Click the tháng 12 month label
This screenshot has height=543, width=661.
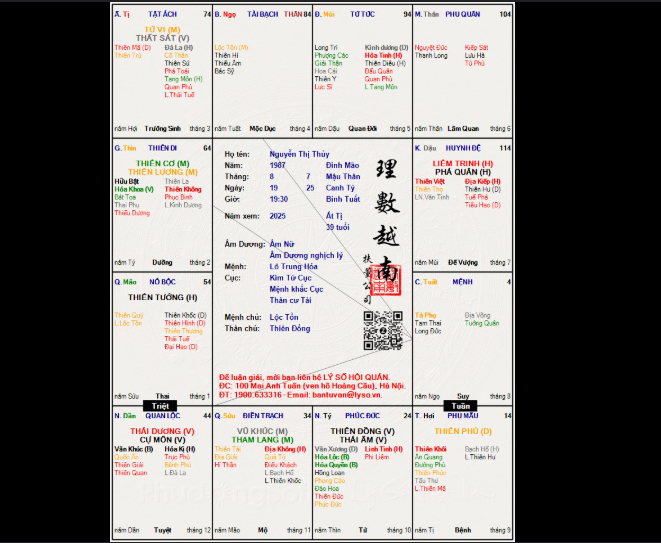click(199, 530)
